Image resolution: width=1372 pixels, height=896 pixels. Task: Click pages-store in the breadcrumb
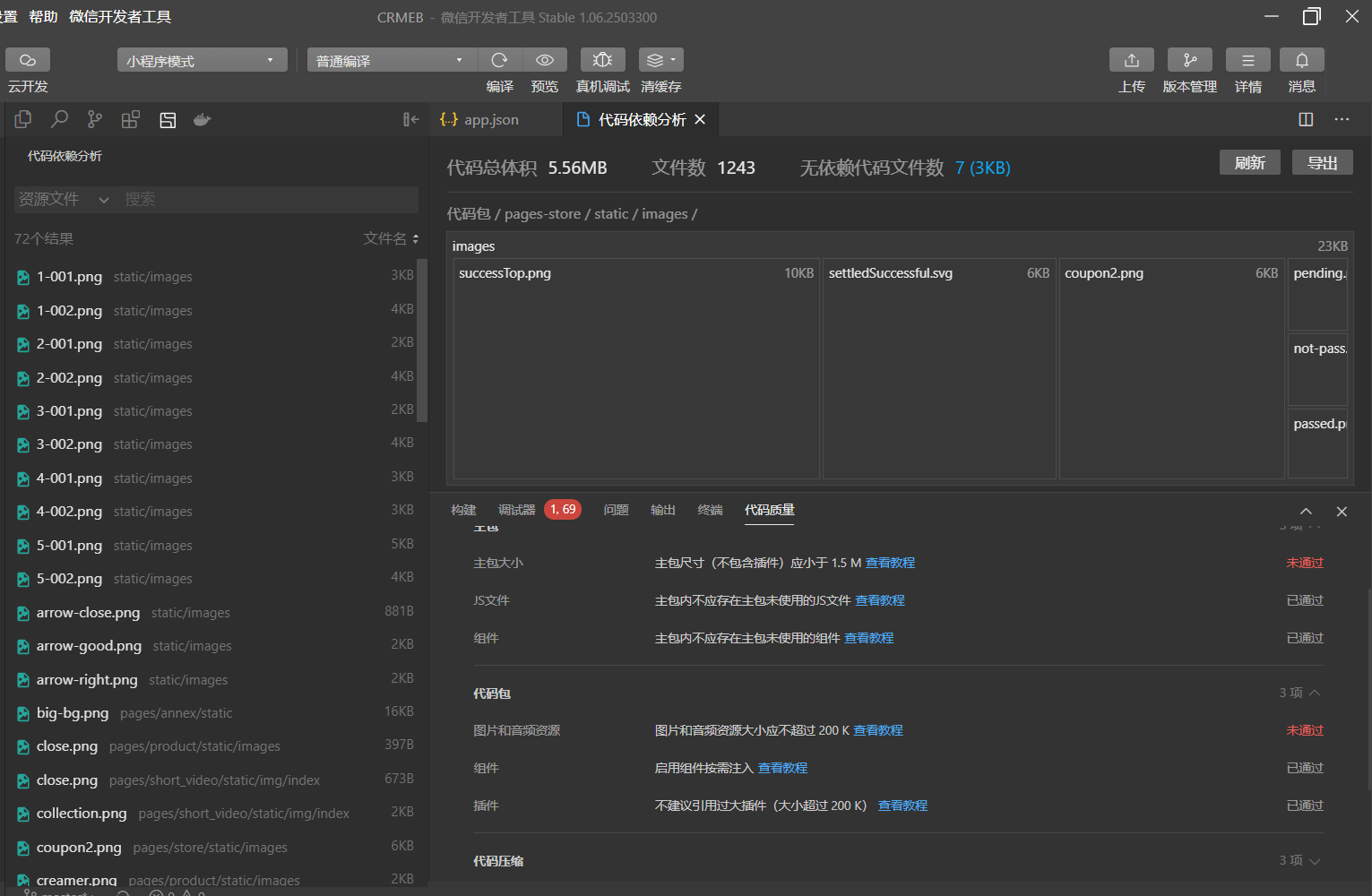click(x=542, y=213)
